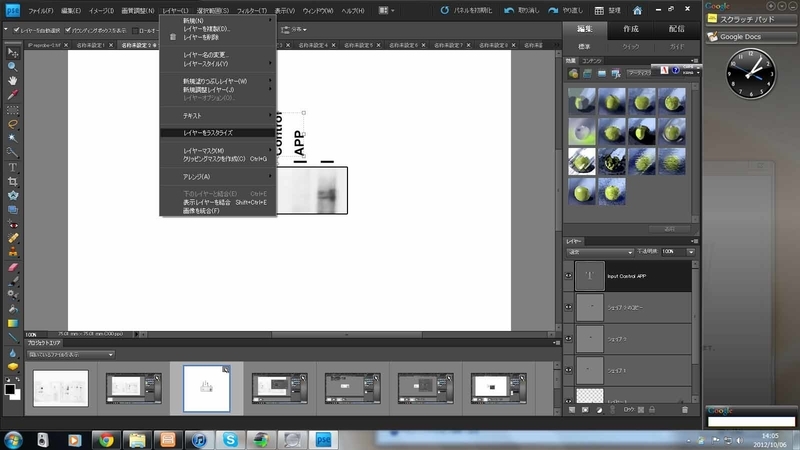This screenshot has width=800, height=450.
Task: Open the arrange documents dropdown in top bar
Action: click(x=387, y=10)
